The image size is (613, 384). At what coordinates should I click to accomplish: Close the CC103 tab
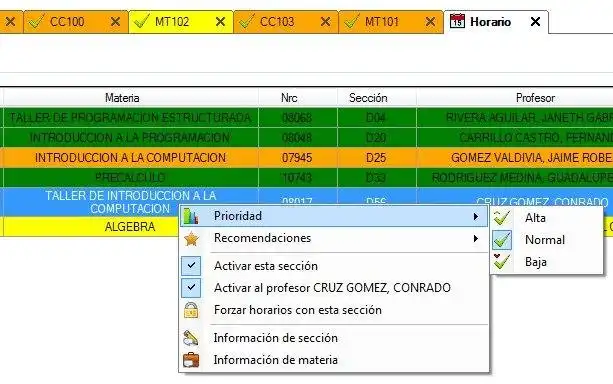tap(325, 22)
